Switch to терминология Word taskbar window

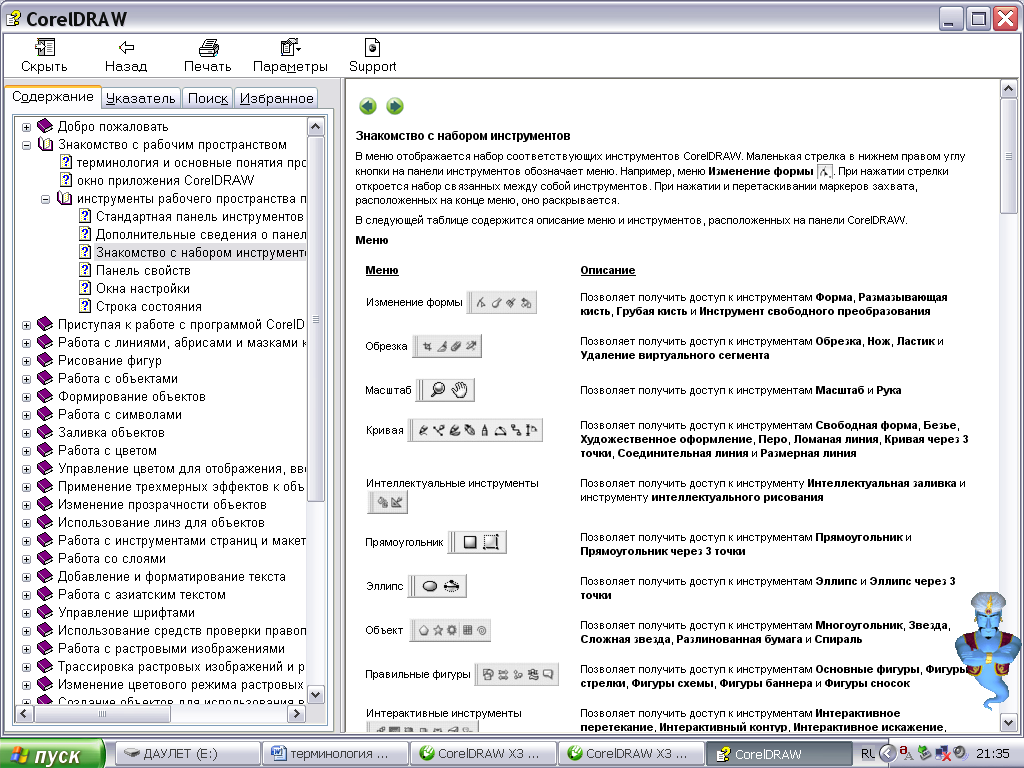tap(336, 754)
